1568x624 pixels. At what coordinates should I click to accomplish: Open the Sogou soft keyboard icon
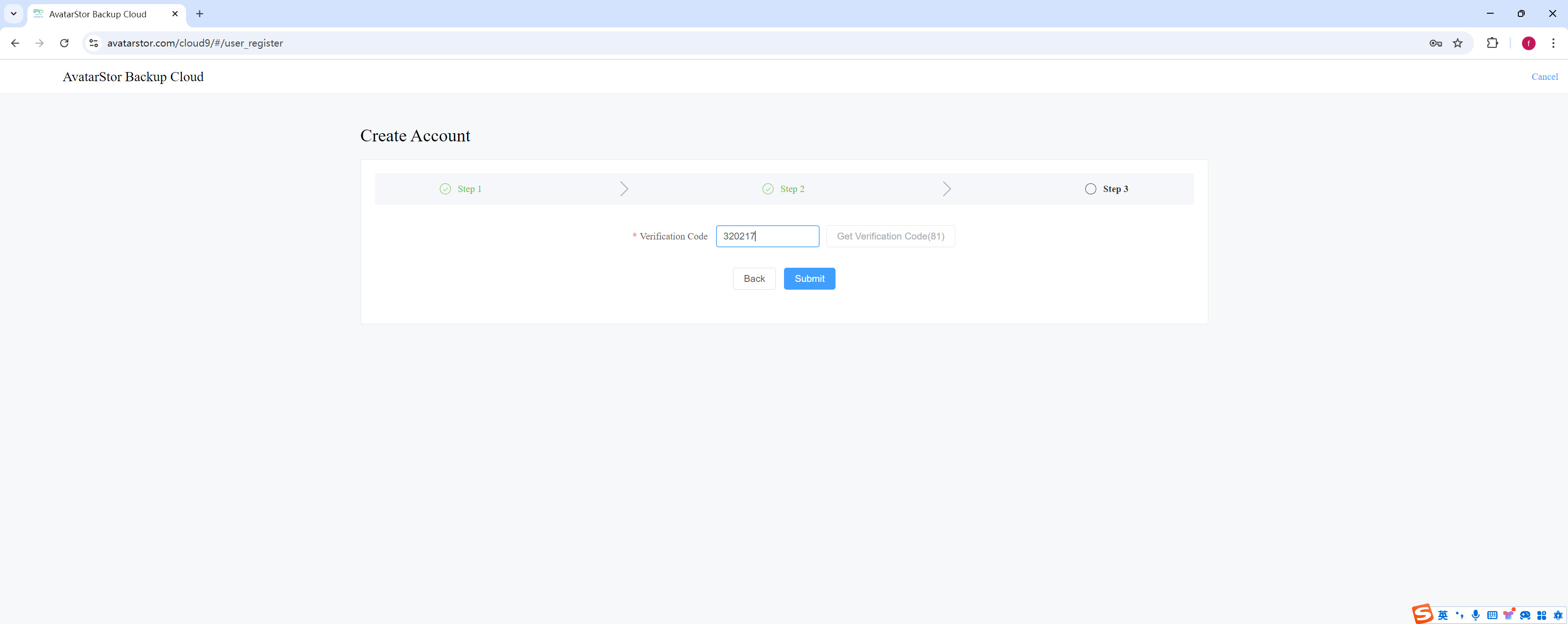coord(1492,615)
